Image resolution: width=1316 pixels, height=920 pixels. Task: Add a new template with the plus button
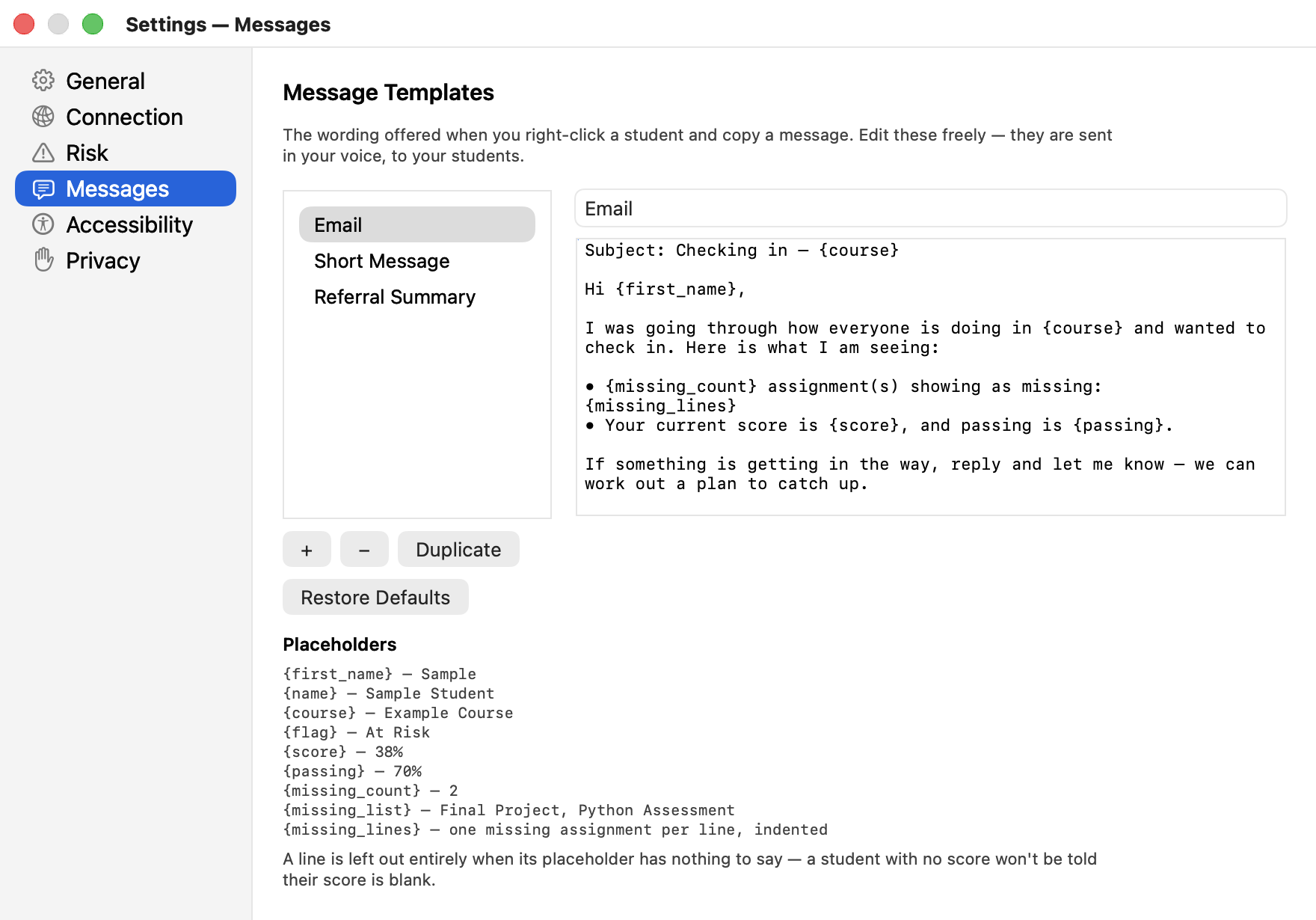click(307, 549)
